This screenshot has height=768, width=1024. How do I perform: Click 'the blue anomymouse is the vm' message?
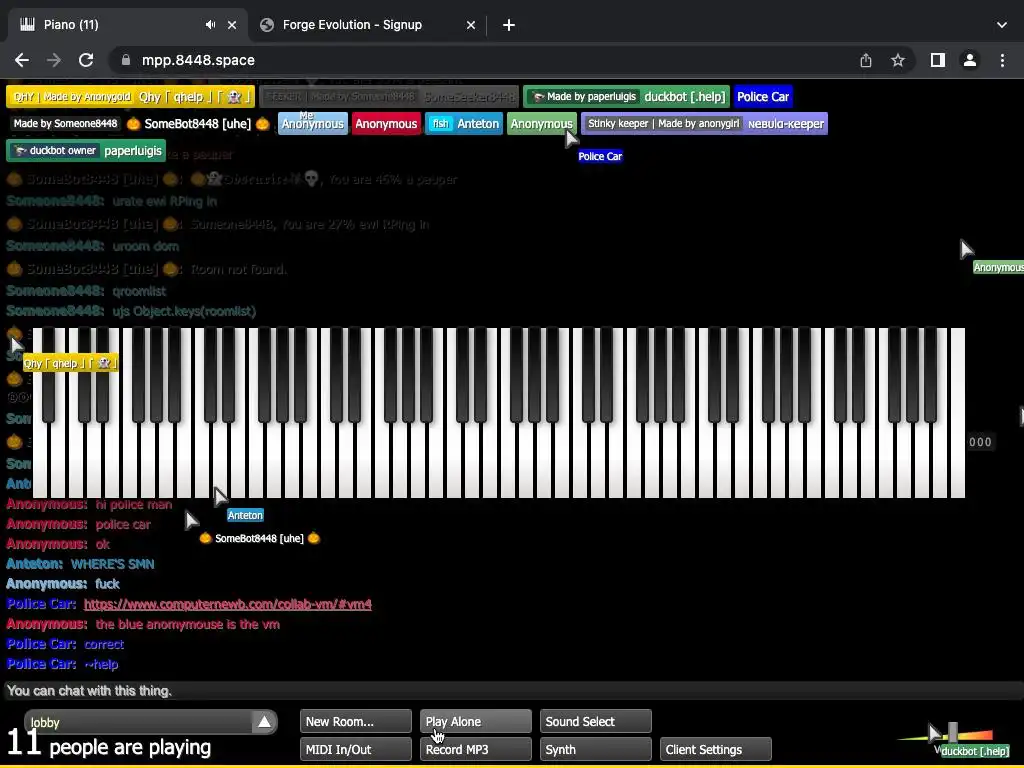[187, 624]
